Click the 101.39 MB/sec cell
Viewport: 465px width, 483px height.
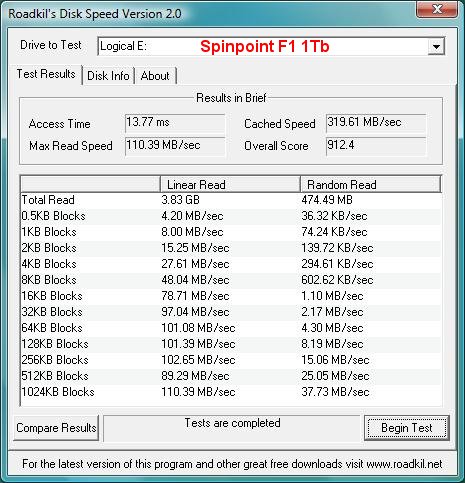pos(198,344)
